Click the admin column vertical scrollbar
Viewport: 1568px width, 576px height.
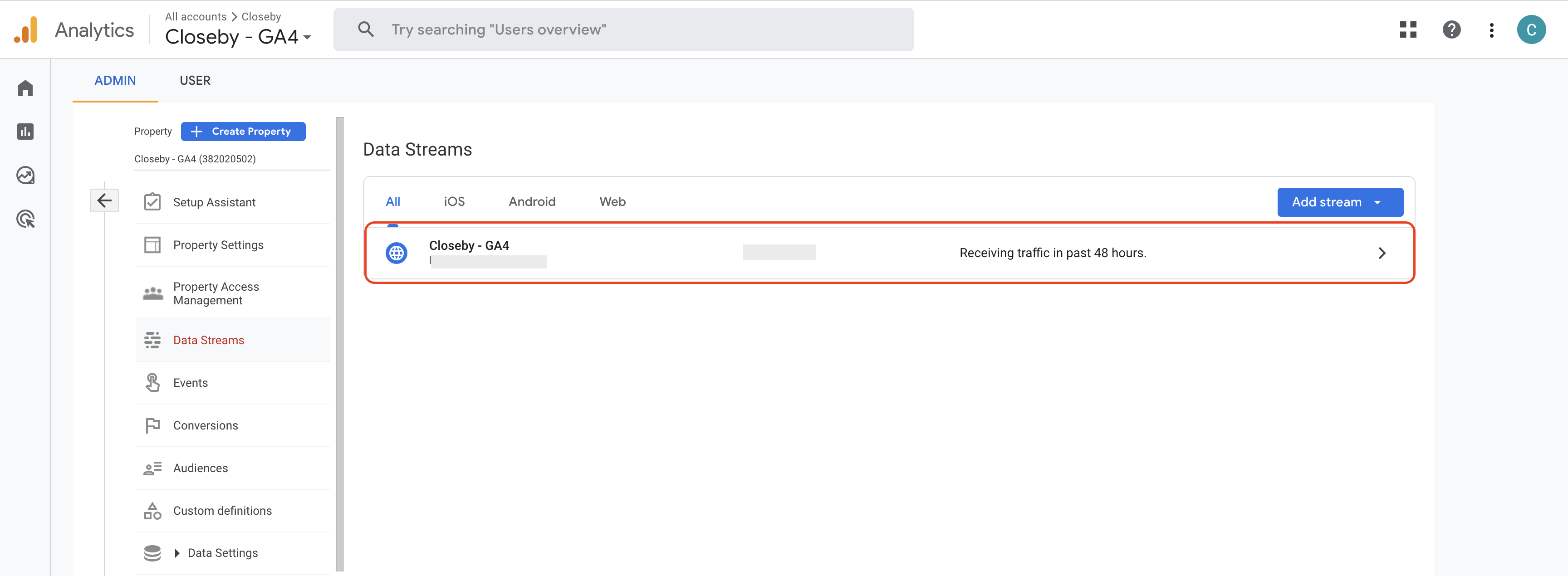340,344
